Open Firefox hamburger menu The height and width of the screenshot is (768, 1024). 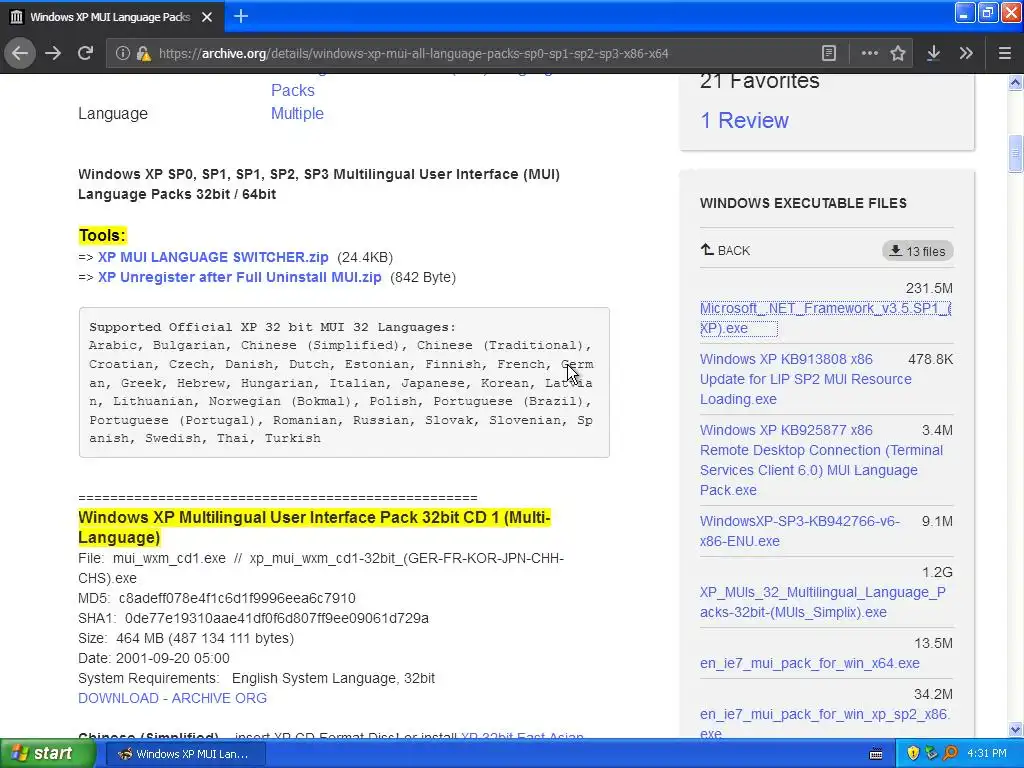point(1004,54)
